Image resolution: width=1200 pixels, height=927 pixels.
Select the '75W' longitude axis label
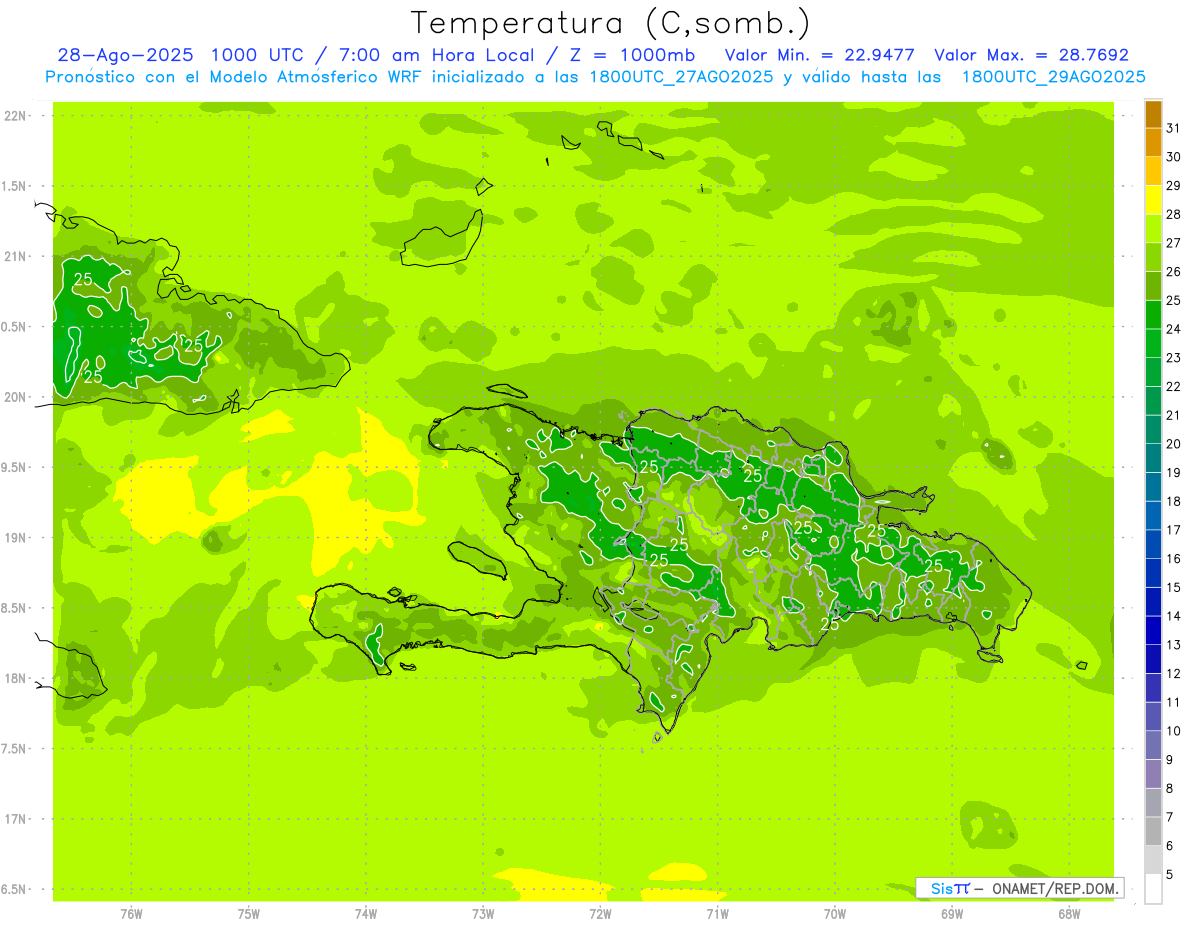tap(249, 913)
